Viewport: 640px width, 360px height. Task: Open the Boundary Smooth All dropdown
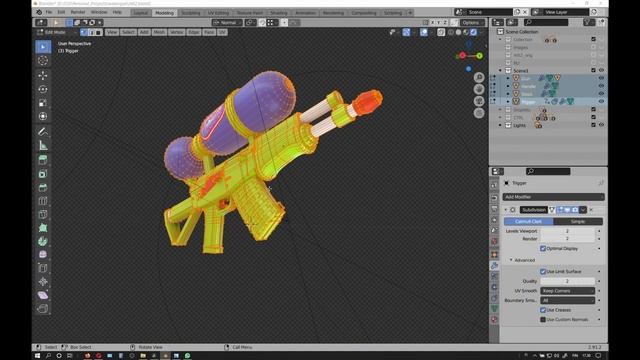[567, 300]
